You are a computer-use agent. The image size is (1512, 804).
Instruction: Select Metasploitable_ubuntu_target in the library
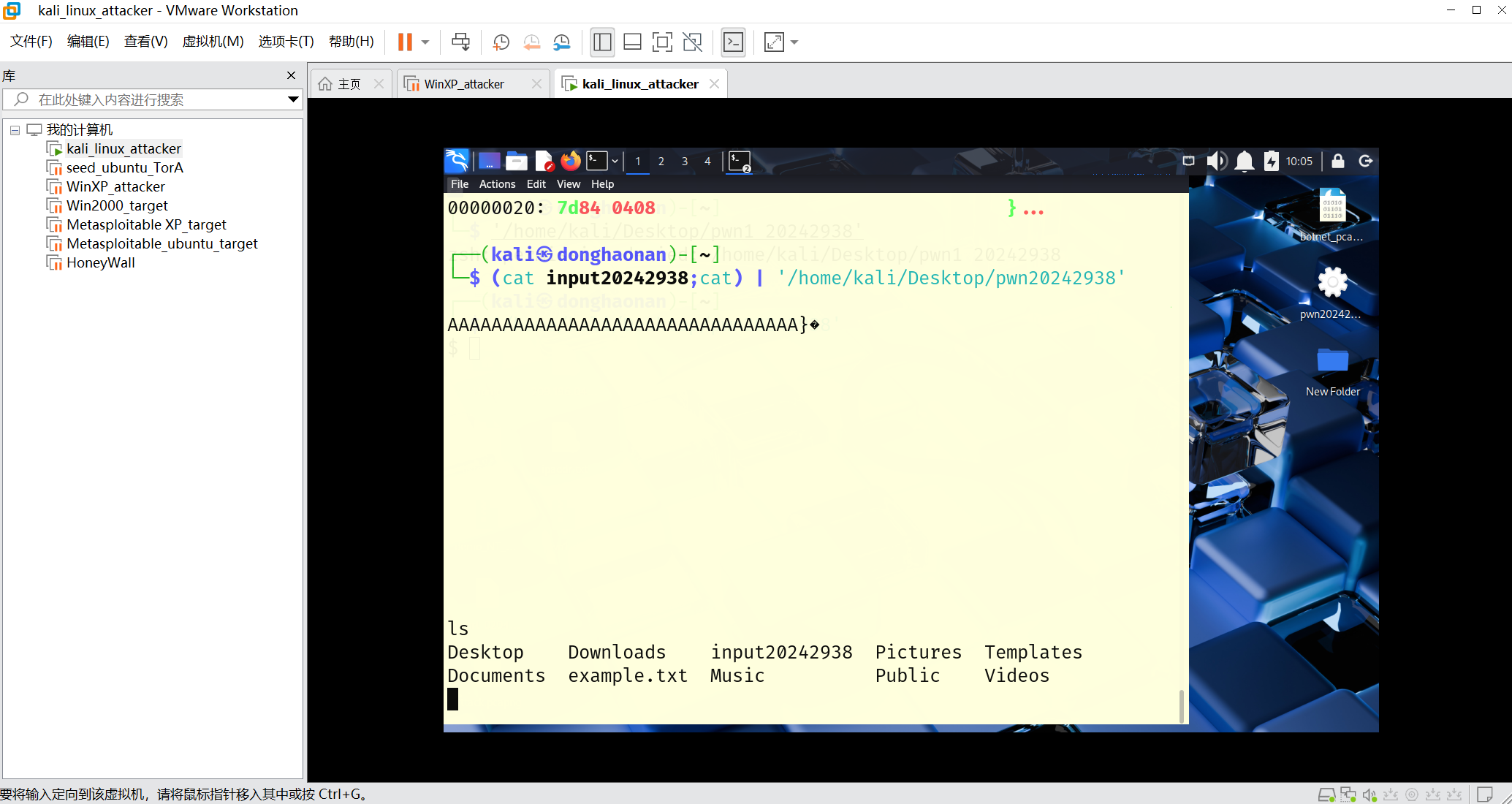coord(162,243)
